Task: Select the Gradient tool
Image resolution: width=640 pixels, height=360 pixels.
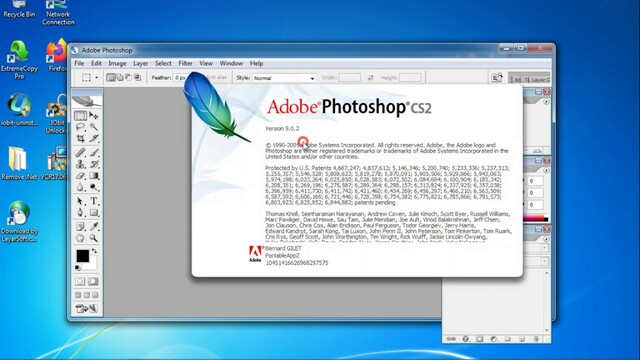Action: tap(94, 176)
